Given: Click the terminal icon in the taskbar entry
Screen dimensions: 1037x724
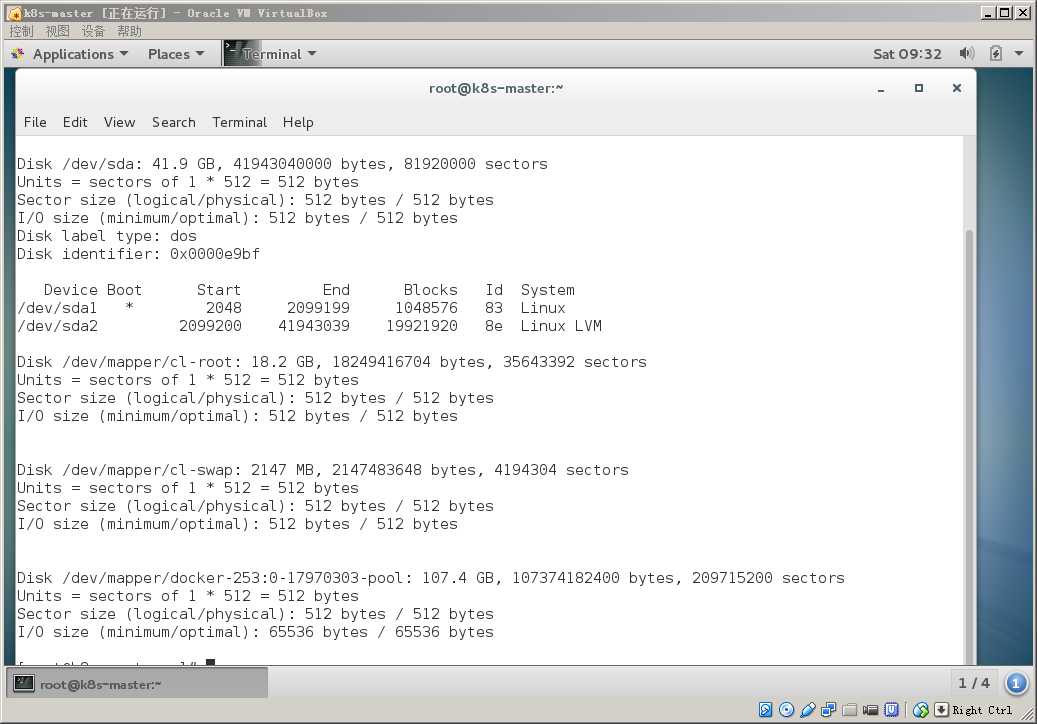Looking at the screenshot, I should click(x=24, y=683).
